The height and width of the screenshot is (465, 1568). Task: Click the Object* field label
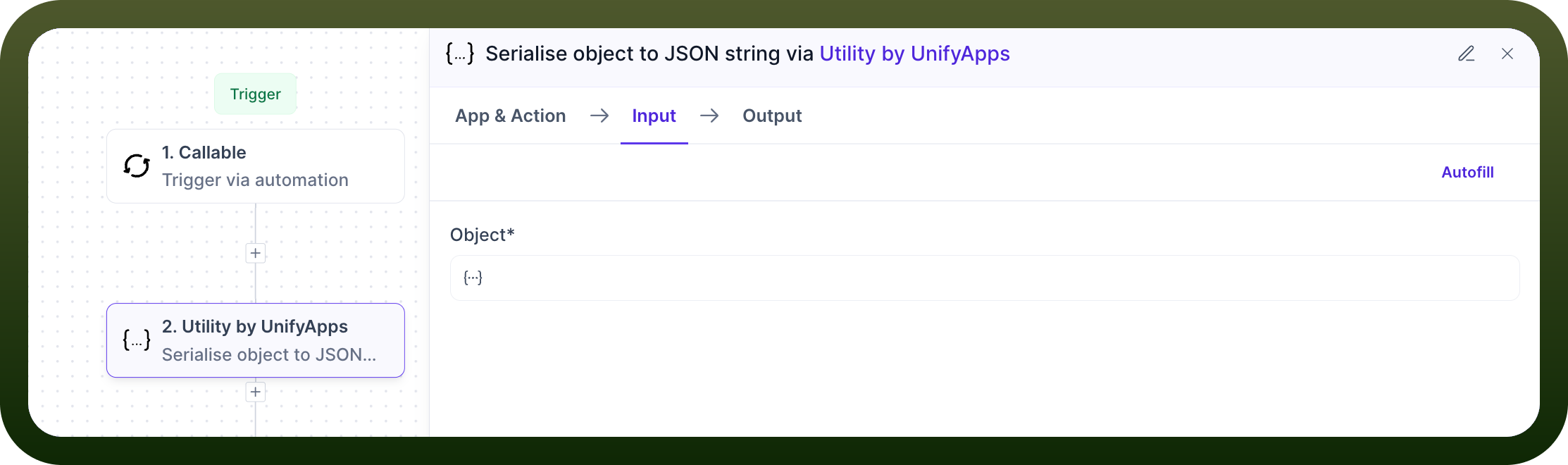pos(483,235)
